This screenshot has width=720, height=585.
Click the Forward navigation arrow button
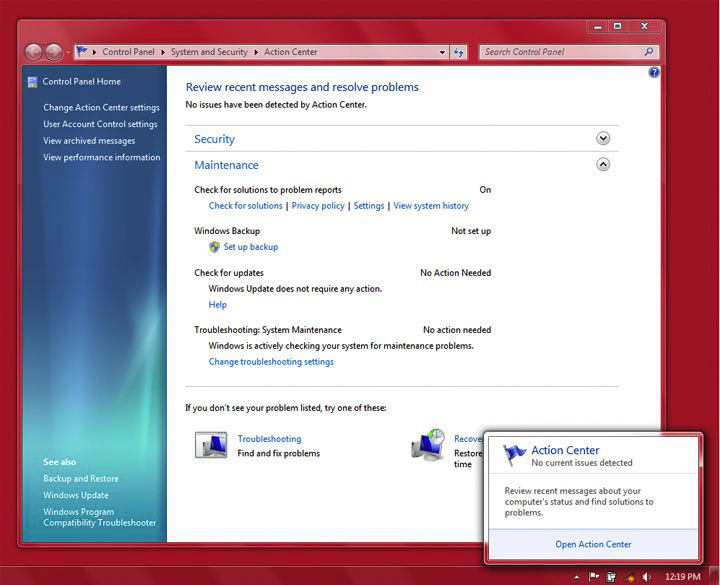[54, 52]
